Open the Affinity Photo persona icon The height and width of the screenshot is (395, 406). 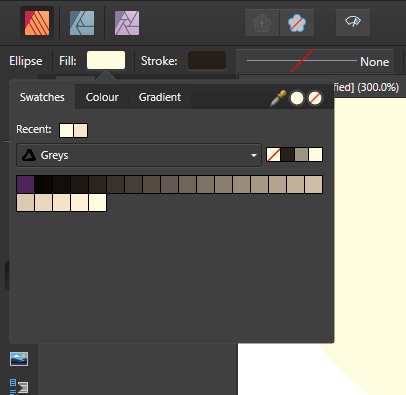tap(127, 23)
